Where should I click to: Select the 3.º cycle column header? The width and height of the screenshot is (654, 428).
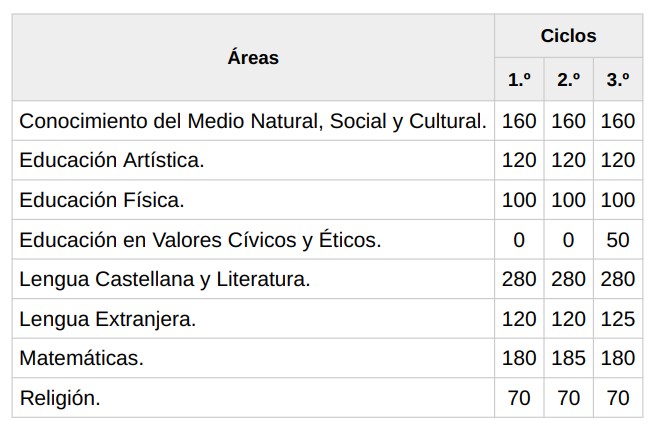click(x=618, y=80)
